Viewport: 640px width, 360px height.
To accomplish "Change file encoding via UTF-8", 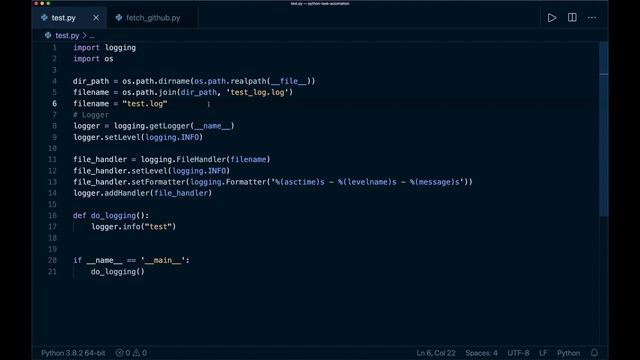I will pyautogui.click(x=518, y=353).
